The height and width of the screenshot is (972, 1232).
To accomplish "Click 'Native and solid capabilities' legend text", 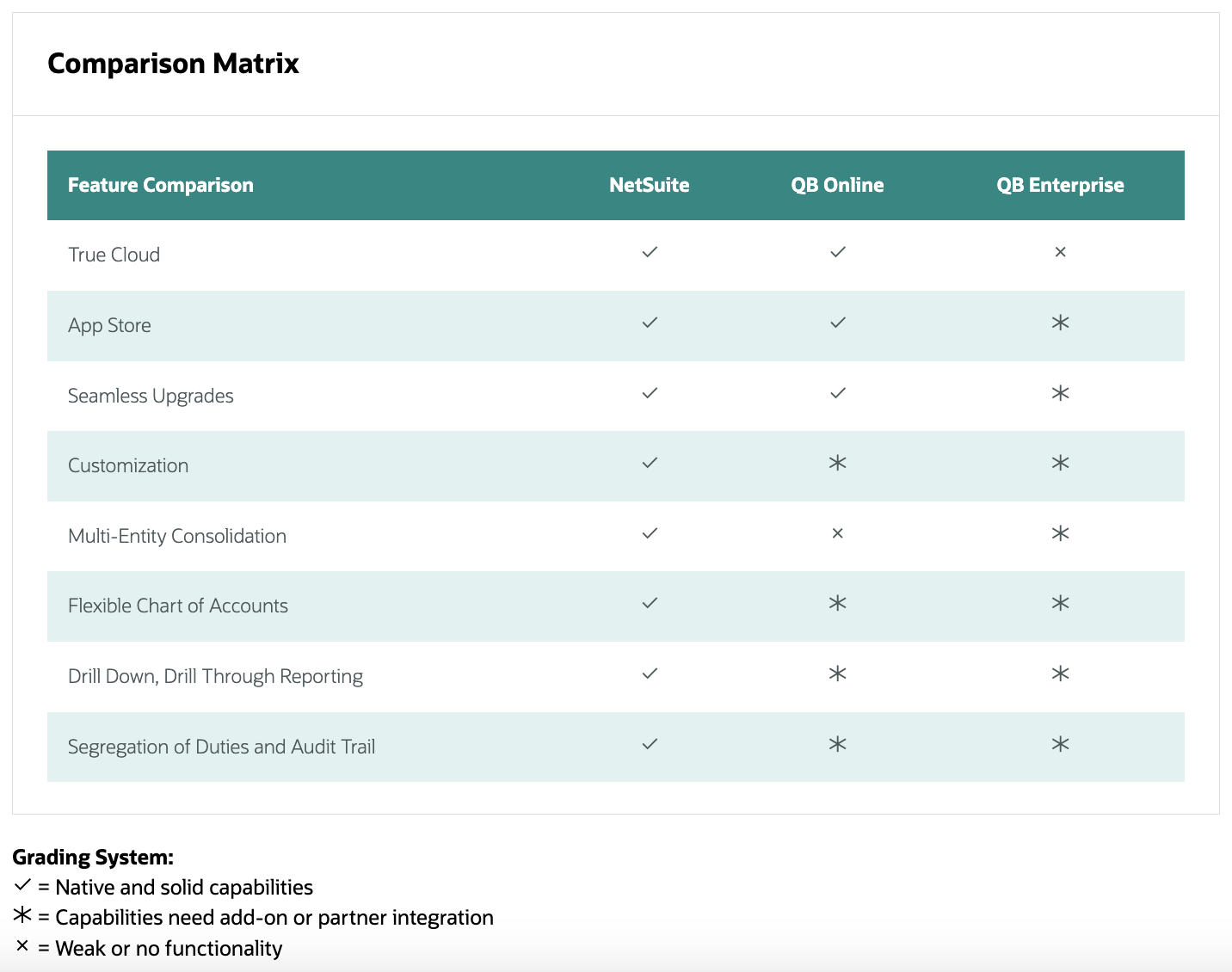I will click(184, 888).
